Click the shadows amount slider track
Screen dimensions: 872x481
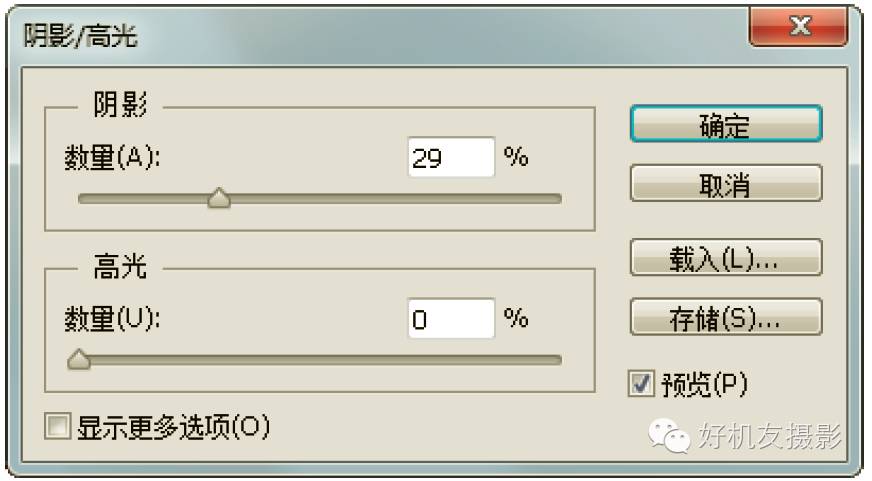(320, 199)
